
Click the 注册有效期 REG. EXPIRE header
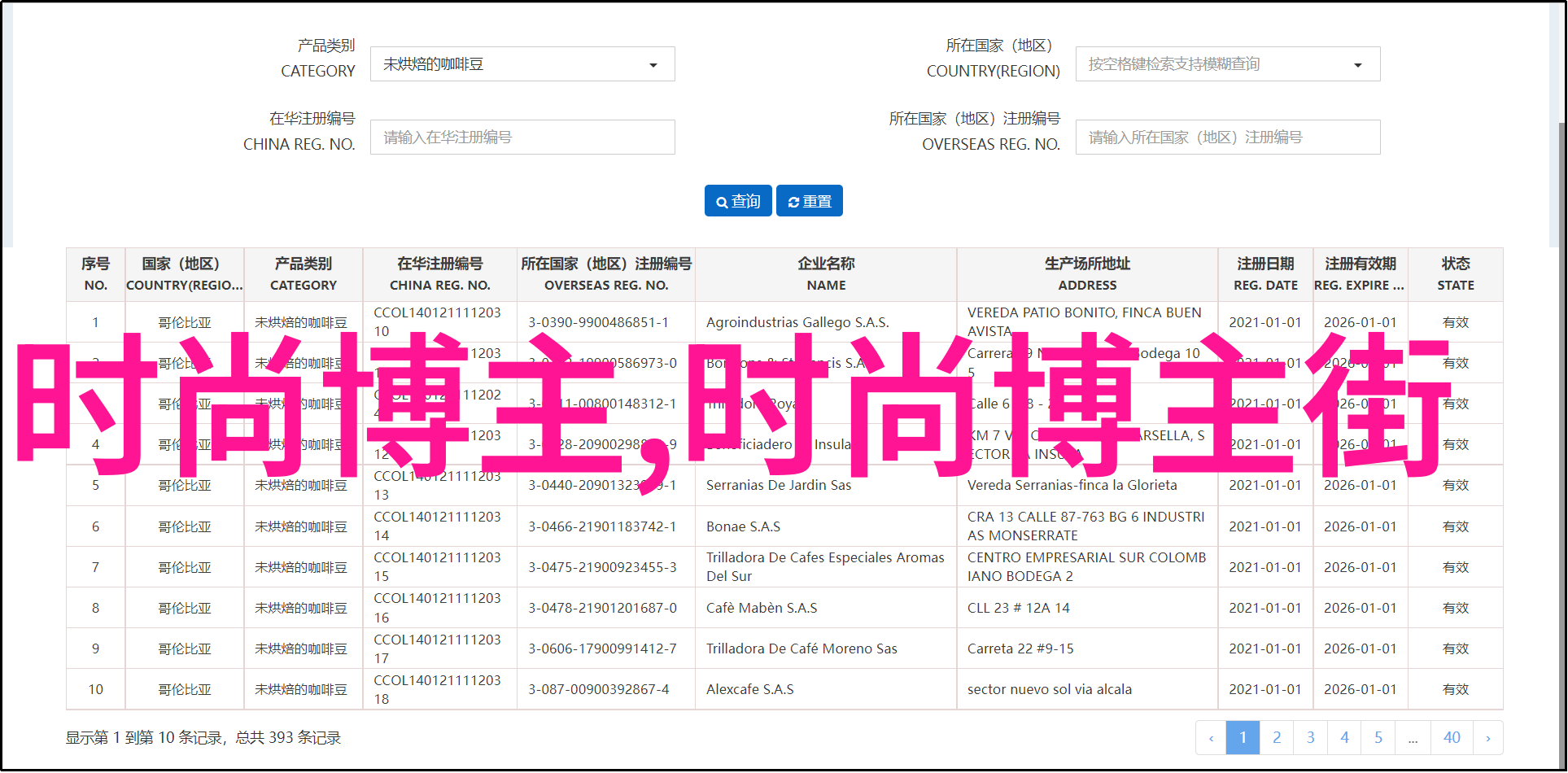1361,274
